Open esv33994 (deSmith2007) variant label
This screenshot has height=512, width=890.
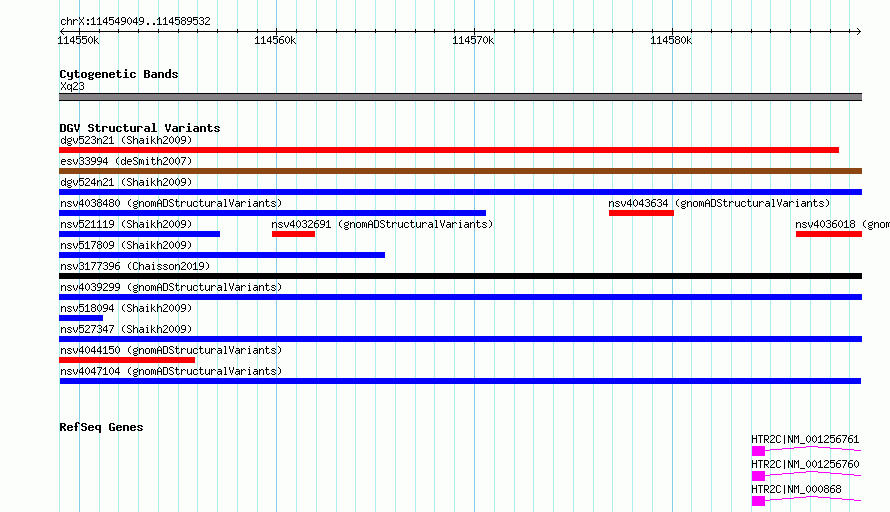[x=126, y=161]
